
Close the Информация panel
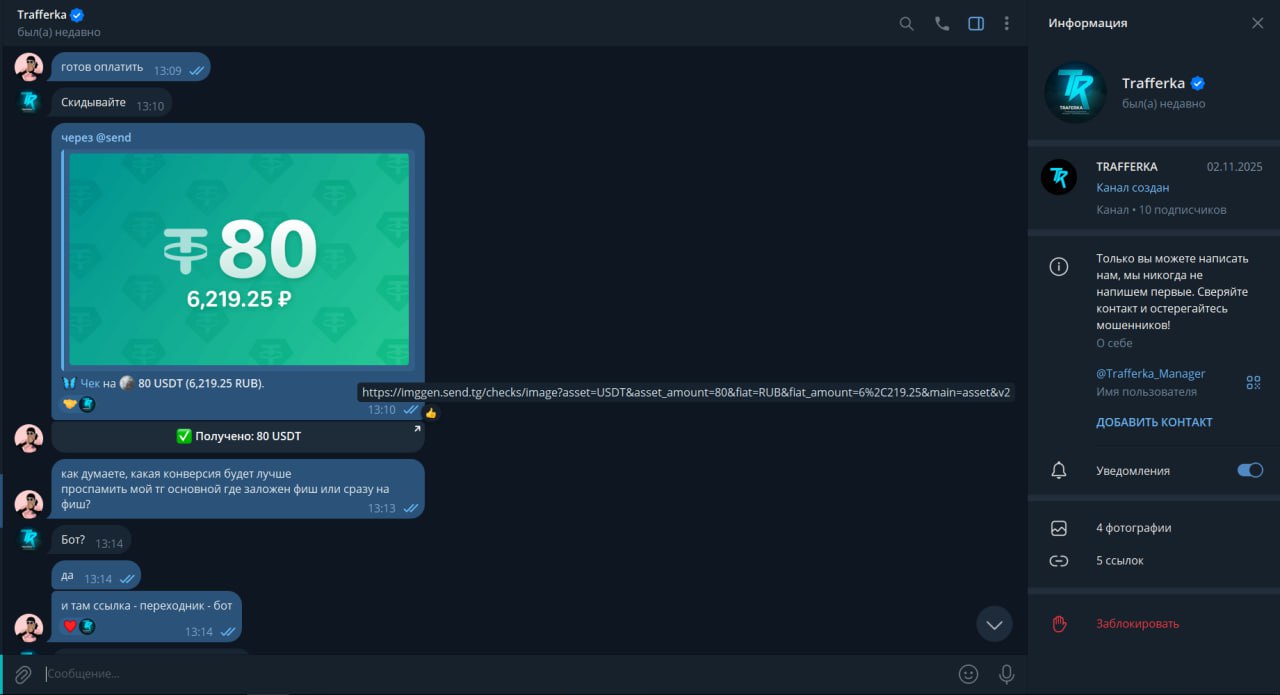(x=1257, y=23)
